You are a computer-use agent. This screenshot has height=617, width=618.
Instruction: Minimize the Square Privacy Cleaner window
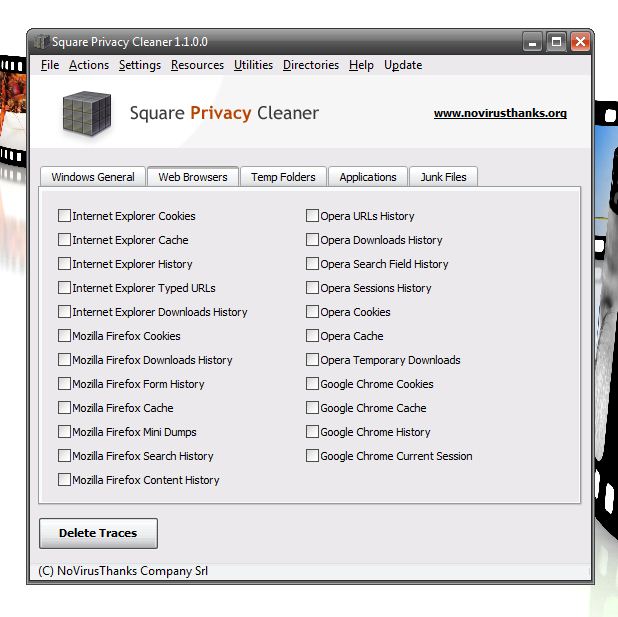(532, 42)
